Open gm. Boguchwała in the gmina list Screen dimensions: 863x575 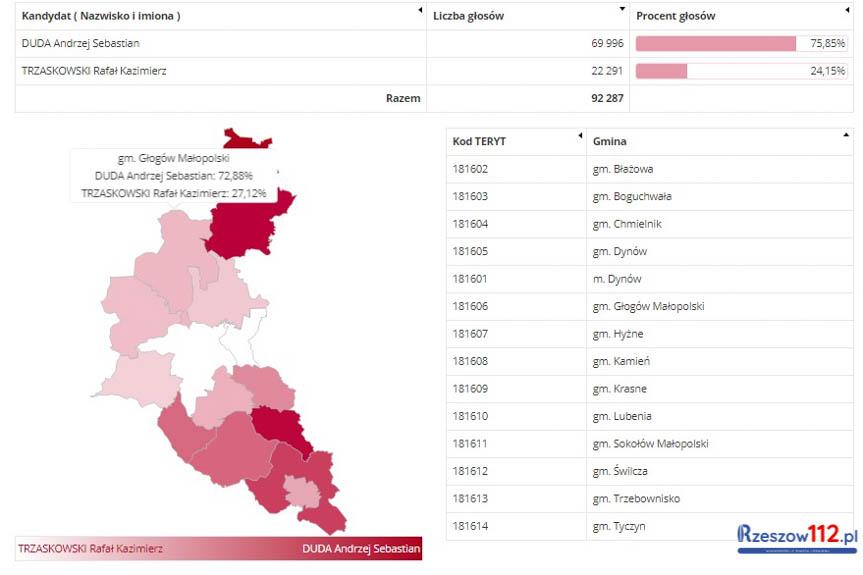(632, 197)
